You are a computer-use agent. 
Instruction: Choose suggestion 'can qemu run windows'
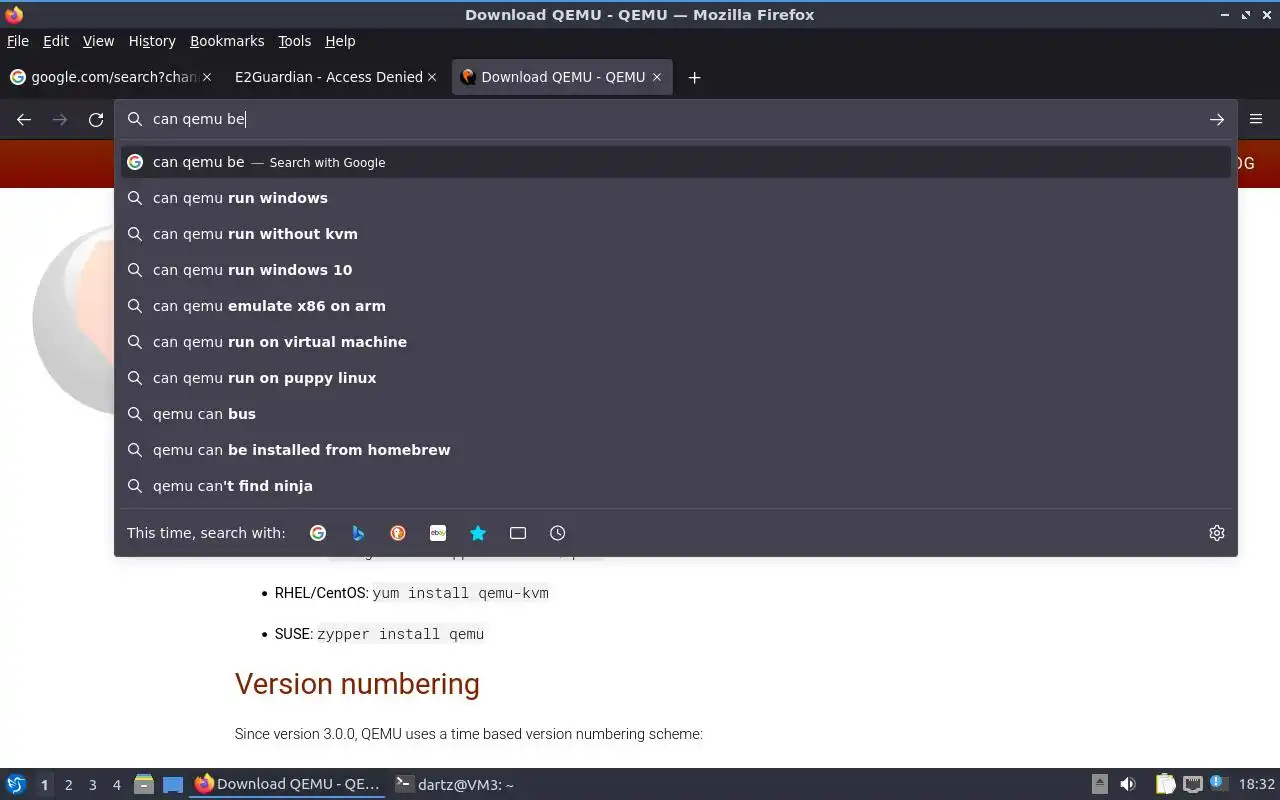676,198
